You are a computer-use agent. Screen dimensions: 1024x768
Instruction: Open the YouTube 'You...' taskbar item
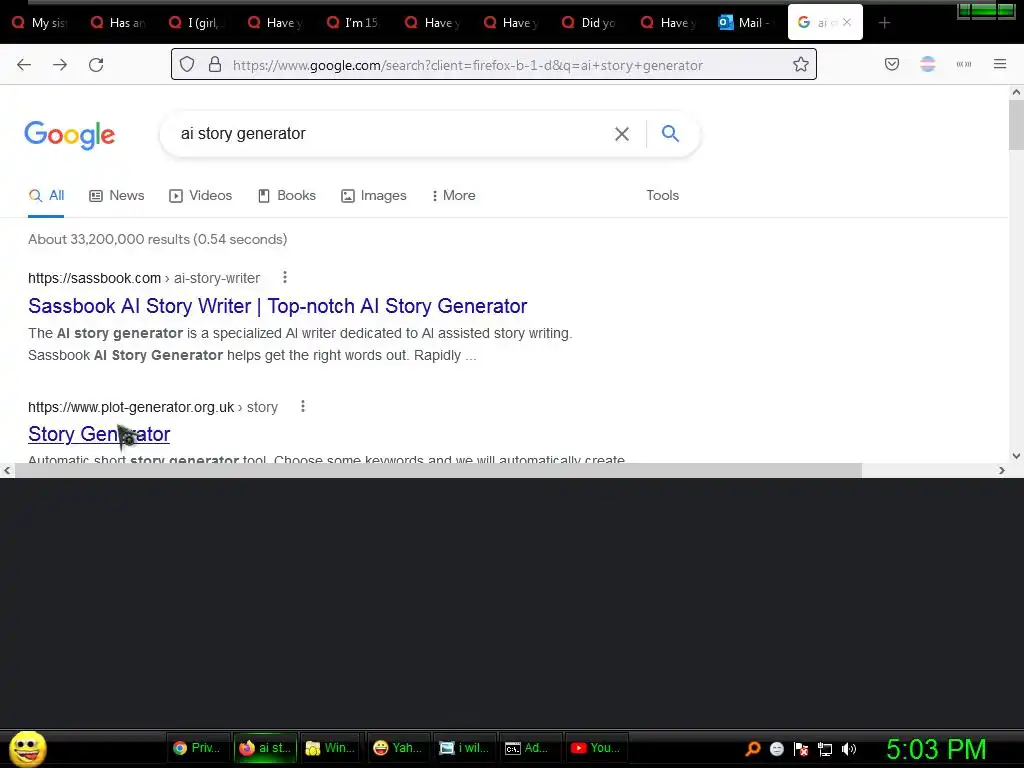click(596, 748)
